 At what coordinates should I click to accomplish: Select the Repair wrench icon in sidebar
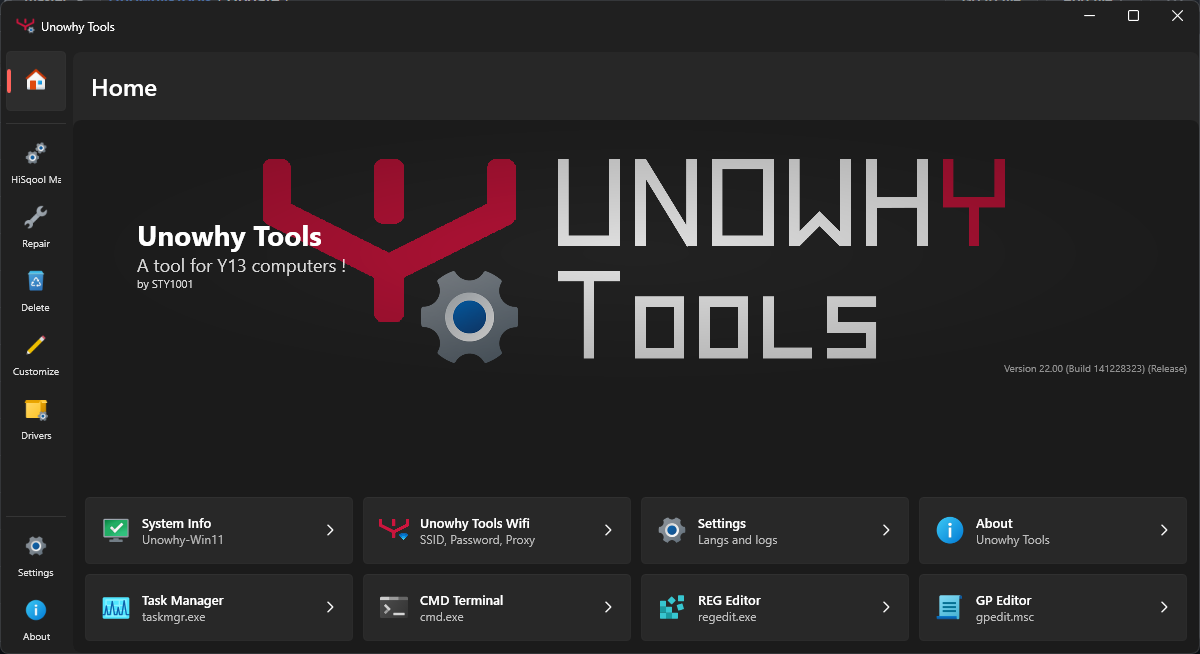[x=35, y=222]
